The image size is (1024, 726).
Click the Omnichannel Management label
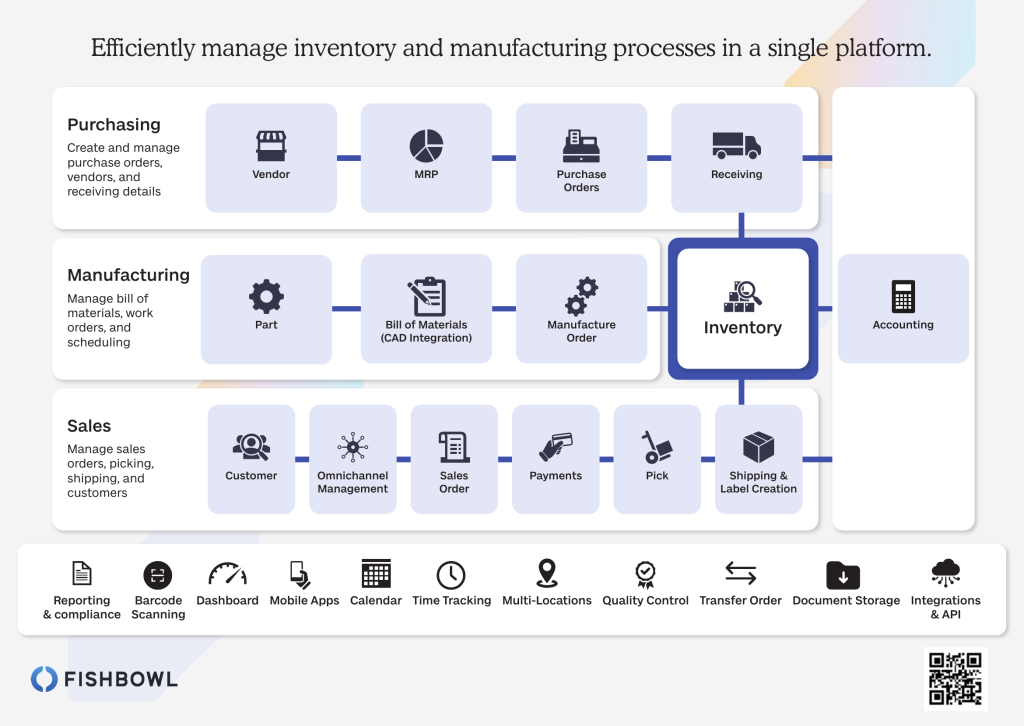[353, 482]
